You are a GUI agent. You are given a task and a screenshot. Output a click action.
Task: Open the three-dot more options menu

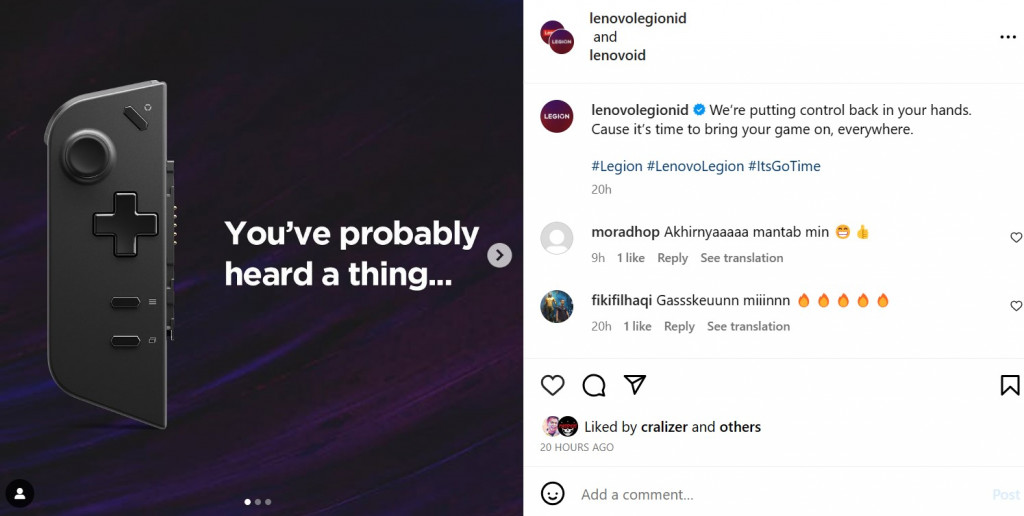1007,37
